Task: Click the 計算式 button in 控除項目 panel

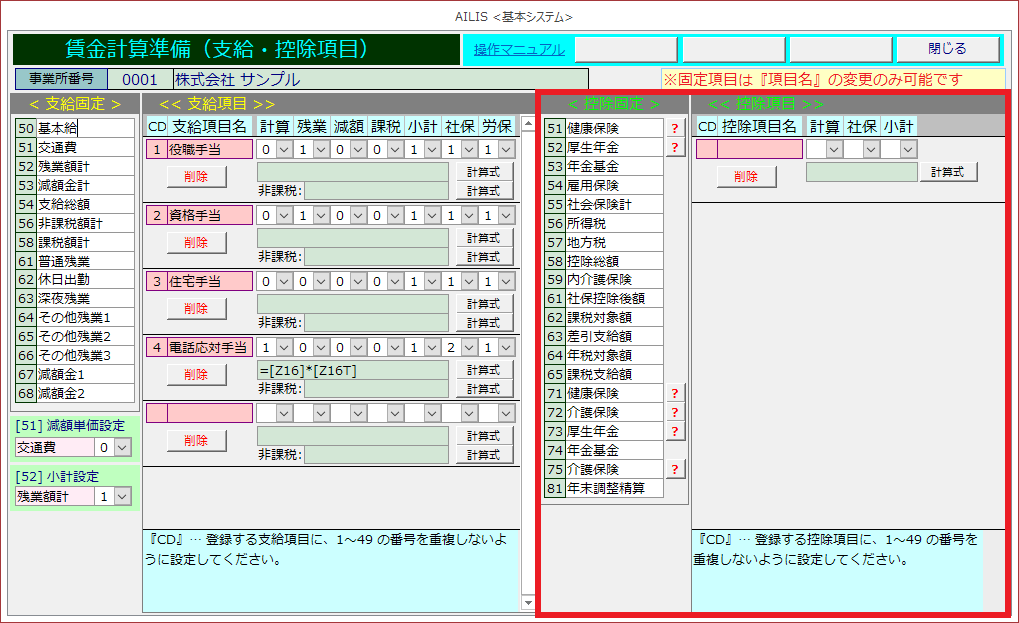Action: point(947,172)
